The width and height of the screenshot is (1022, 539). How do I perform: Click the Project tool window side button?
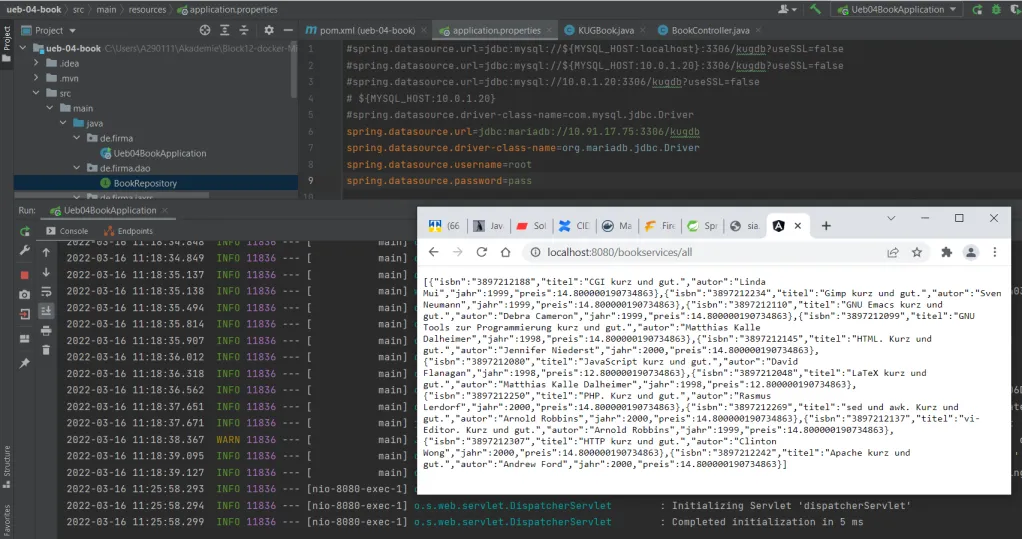[7, 44]
